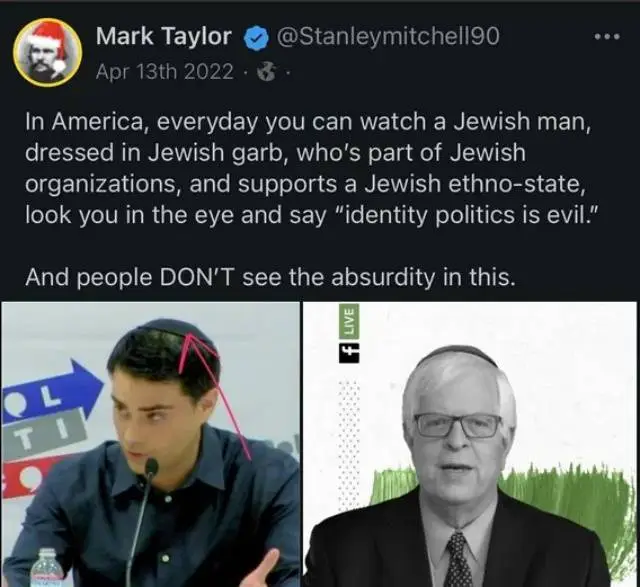Open the Apr 13th 2022 timestamp
Viewport: 640px width, 587px height.
pos(164,72)
